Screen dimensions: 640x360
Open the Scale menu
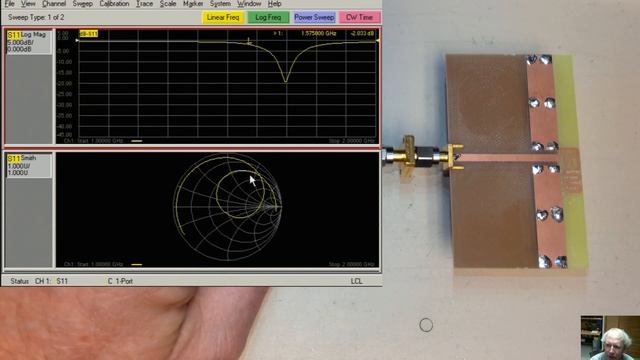[x=168, y=4]
